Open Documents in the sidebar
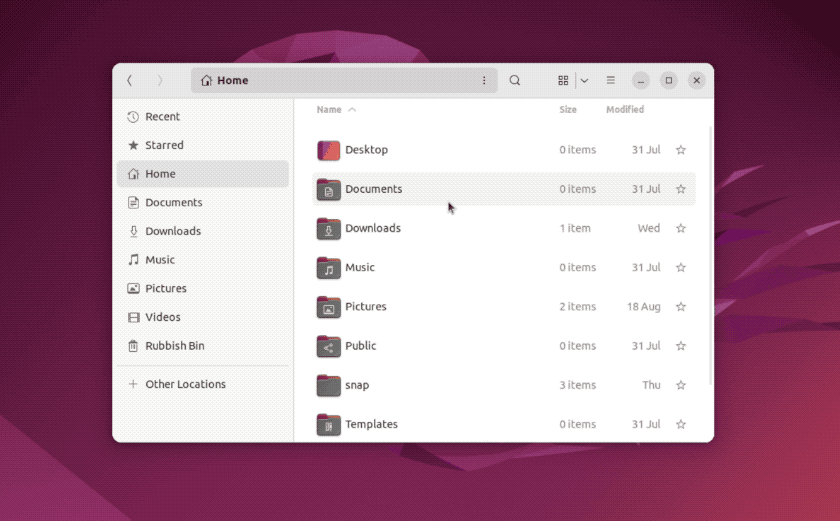 click(x=202, y=202)
